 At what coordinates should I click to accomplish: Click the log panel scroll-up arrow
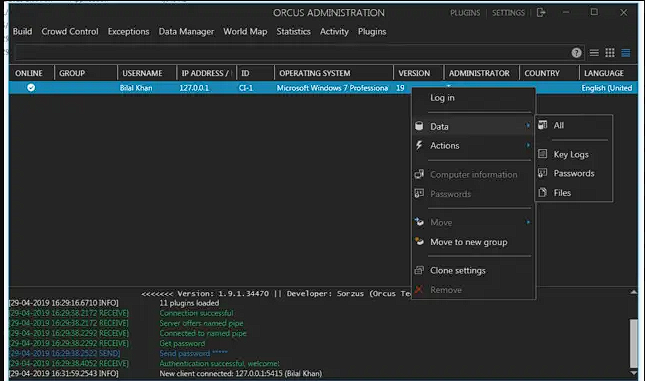coord(633,293)
